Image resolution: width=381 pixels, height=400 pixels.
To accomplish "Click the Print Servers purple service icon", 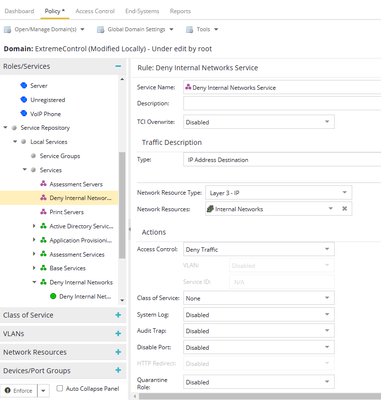I will pyautogui.click(x=43, y=212).
